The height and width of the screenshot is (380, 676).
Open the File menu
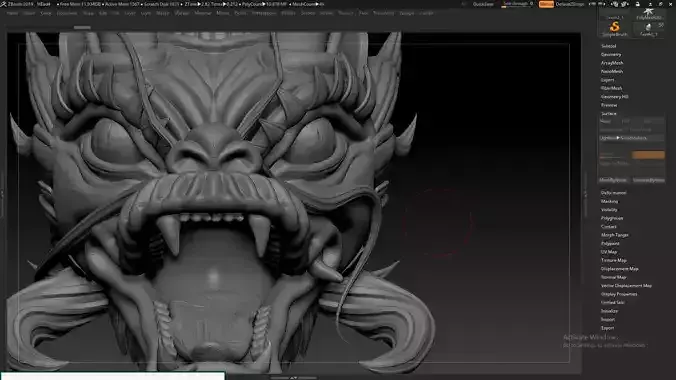click(x=115, y=13)
